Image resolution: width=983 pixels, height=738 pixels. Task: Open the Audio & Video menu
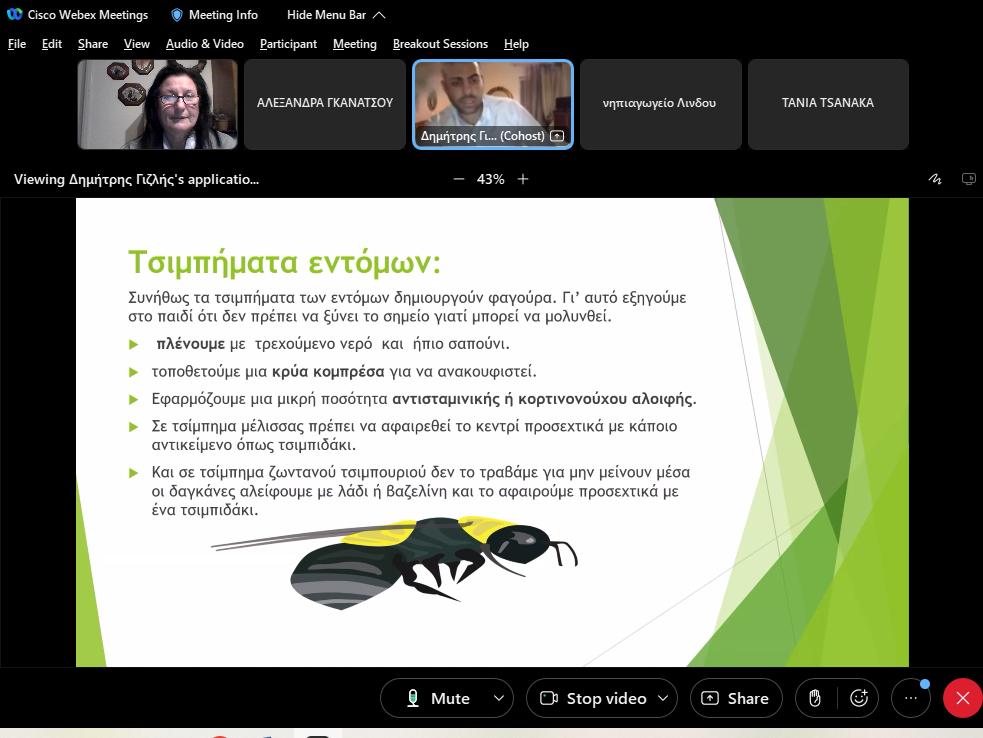pyautogui.click(x=204, y=44)
